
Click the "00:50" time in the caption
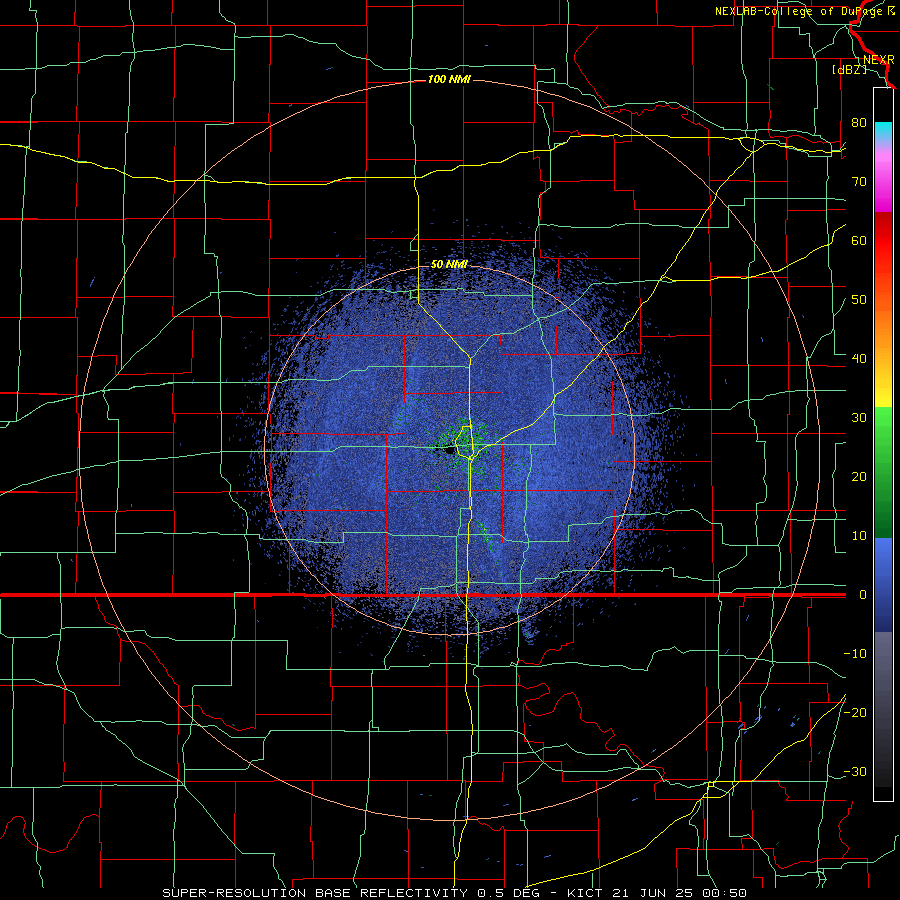point(725,893)
